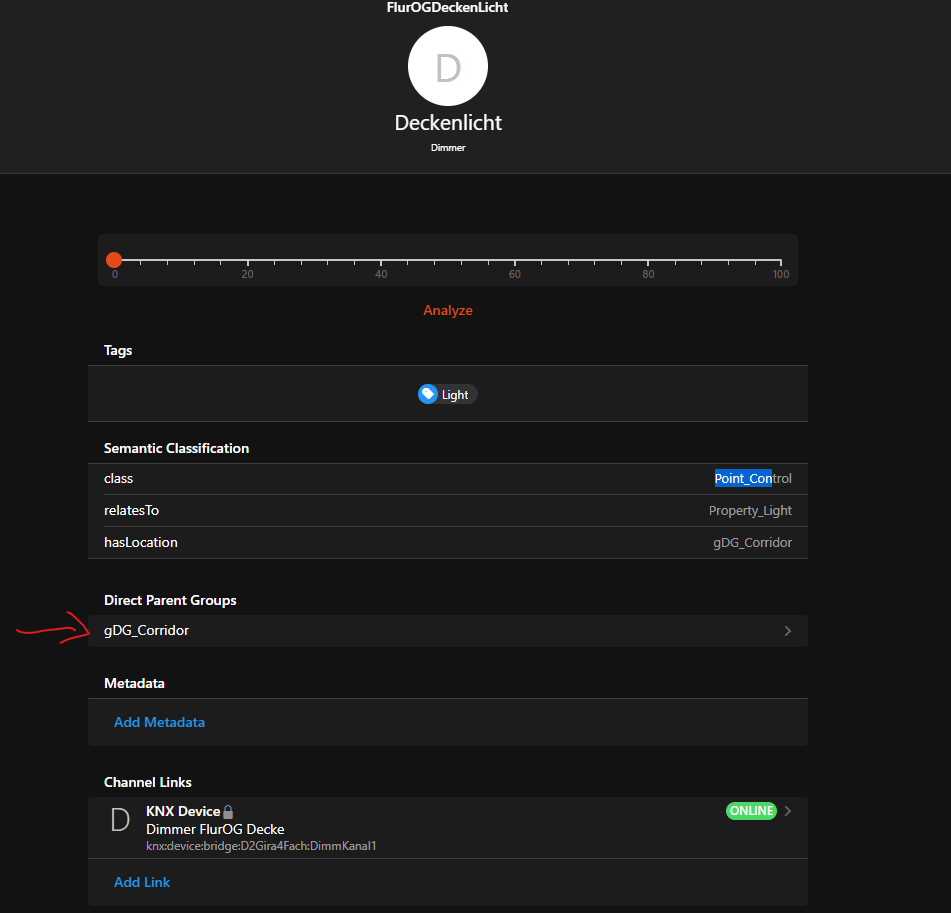The height and width of the screenshot is (913, 951).
Task: Select the Light tag chip label
Action: 455,395
